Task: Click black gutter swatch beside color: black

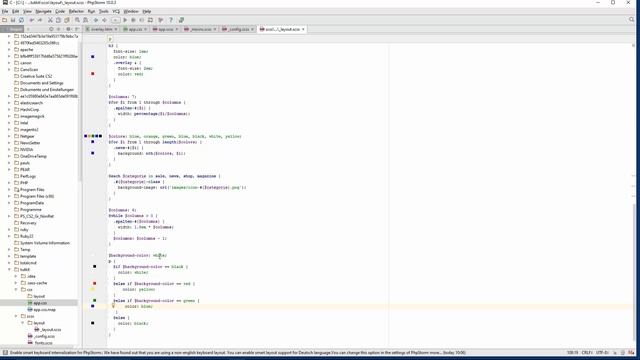Action: (x=93, y=323)
